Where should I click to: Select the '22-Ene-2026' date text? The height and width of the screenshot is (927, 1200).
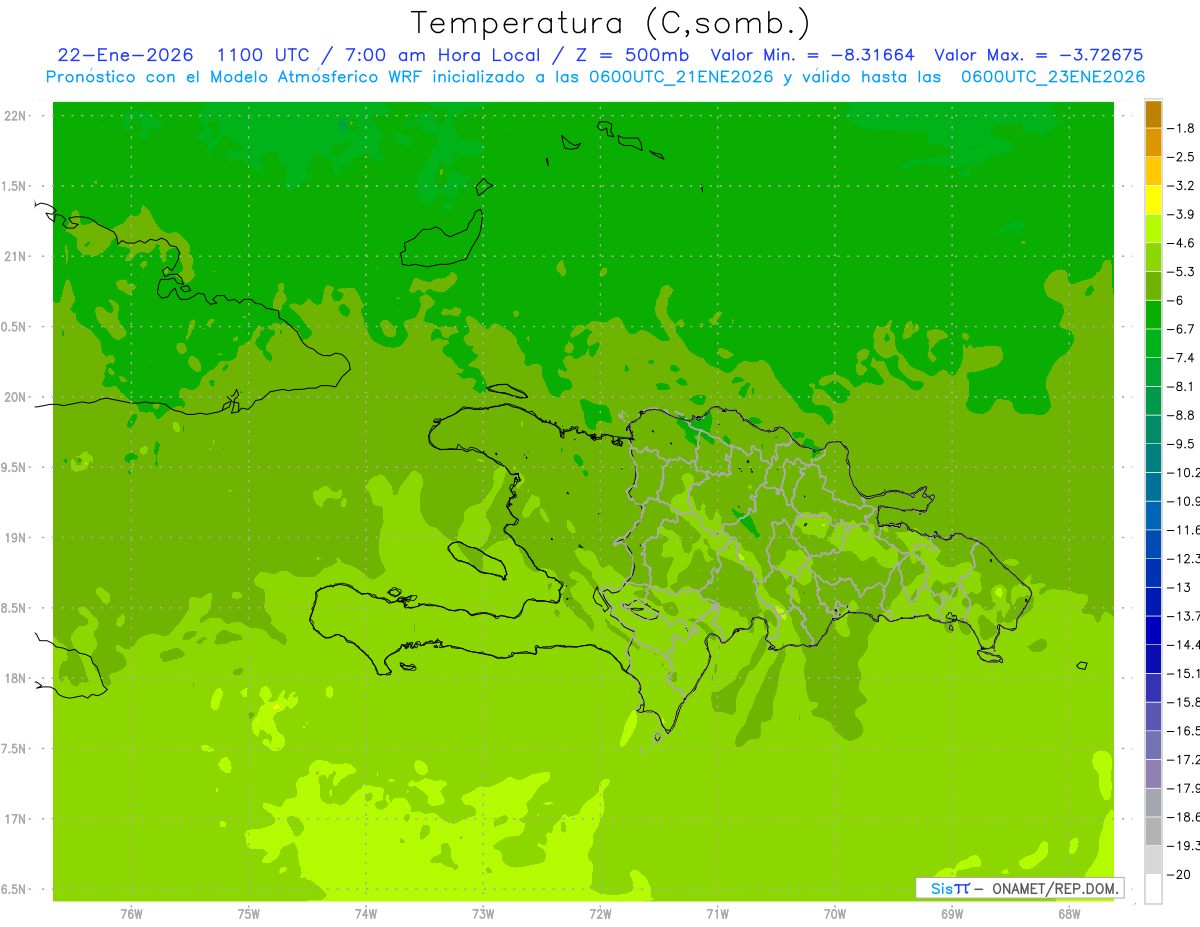pyautogui.click(x=126, y=55)
